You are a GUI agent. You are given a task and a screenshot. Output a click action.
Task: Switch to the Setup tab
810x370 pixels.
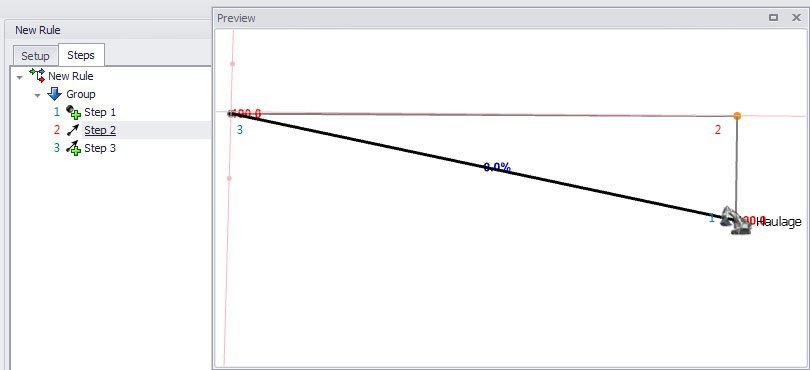35,55
